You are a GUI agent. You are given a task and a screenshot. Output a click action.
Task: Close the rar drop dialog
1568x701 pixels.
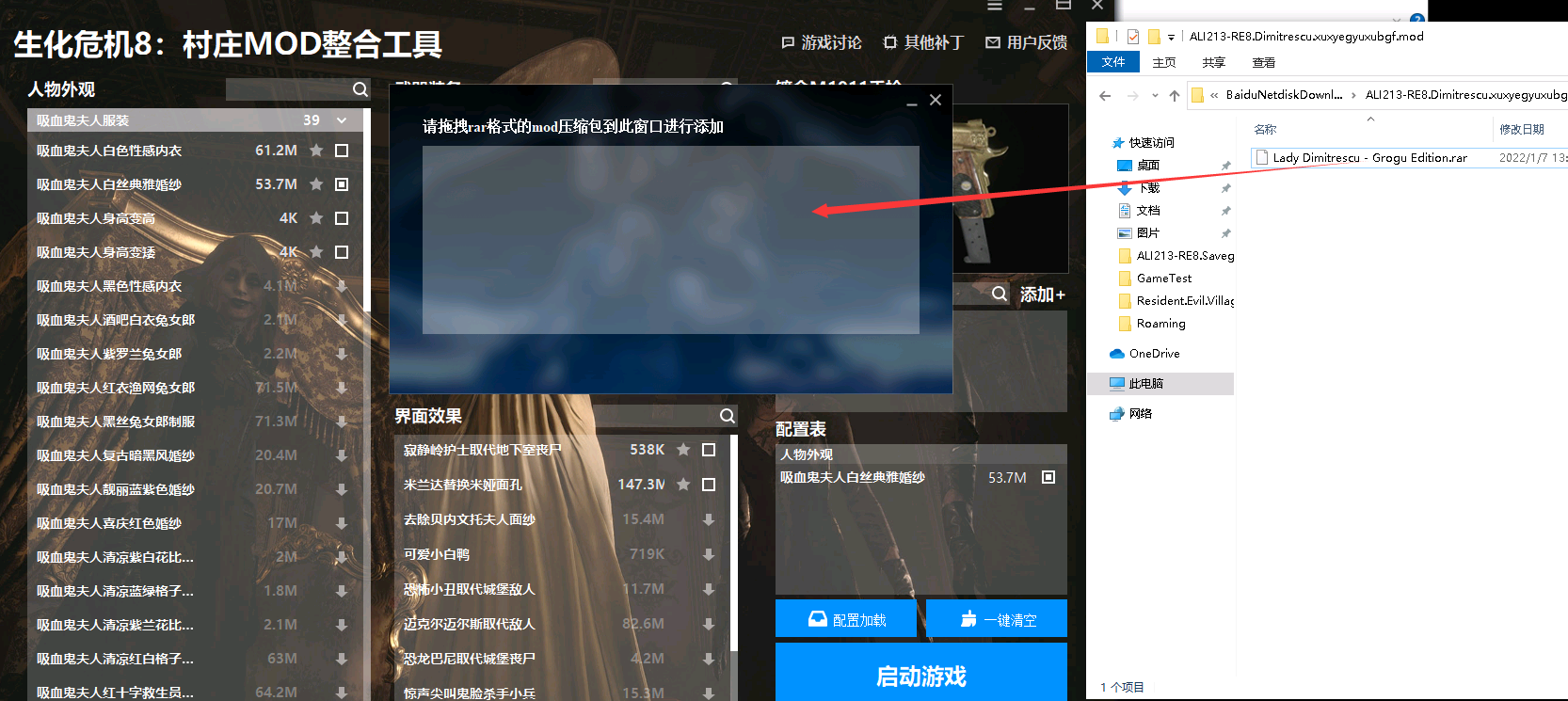935,100
